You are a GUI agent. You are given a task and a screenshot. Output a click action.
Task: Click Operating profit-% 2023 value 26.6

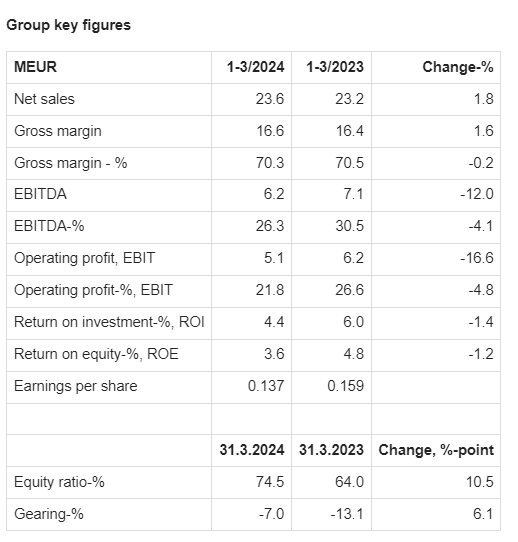click(349, 290)
